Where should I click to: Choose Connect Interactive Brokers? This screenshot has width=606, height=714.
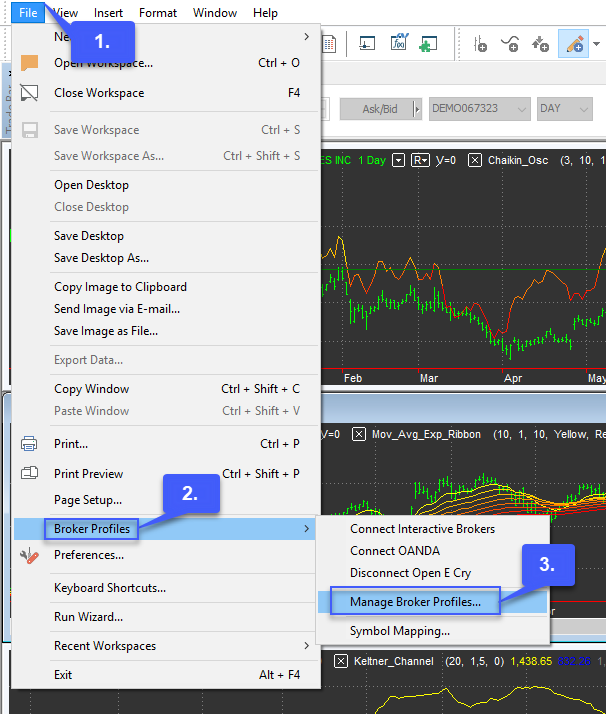pyautogui.click(x=422, y=529)
